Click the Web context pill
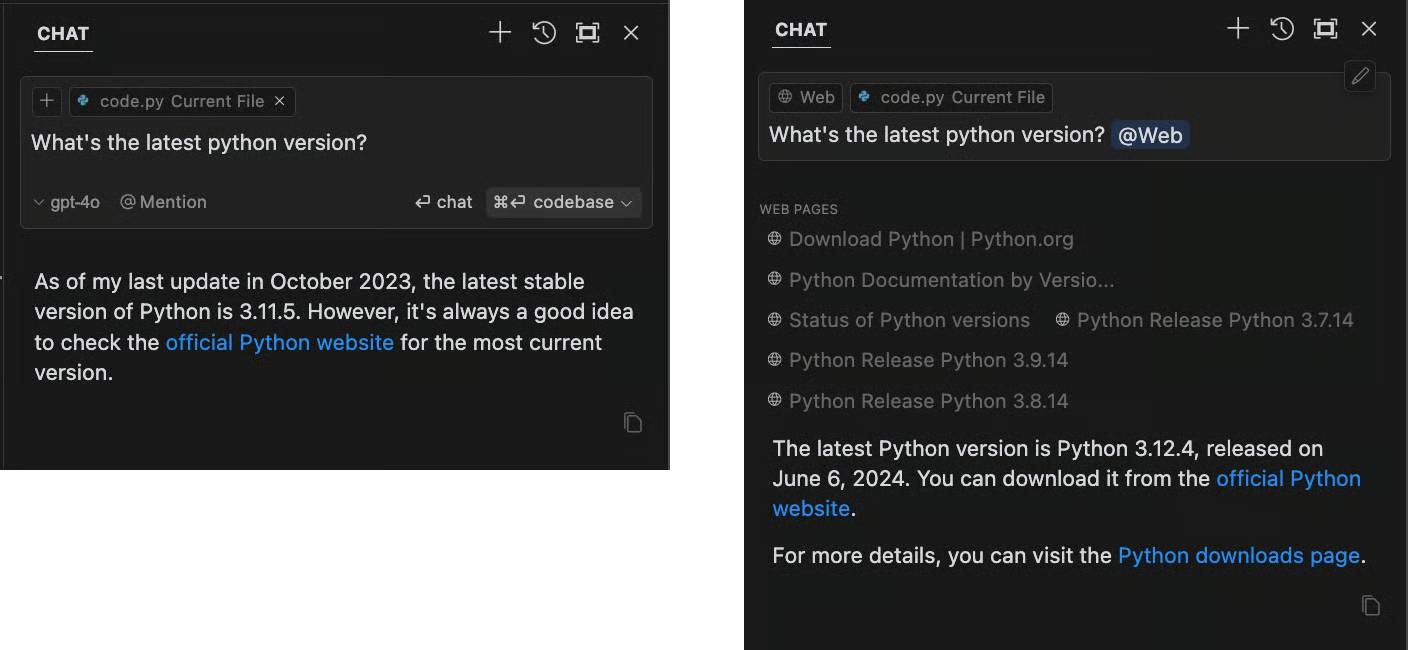This screenshot has width=1408, height=650. (x=805, y=97)
